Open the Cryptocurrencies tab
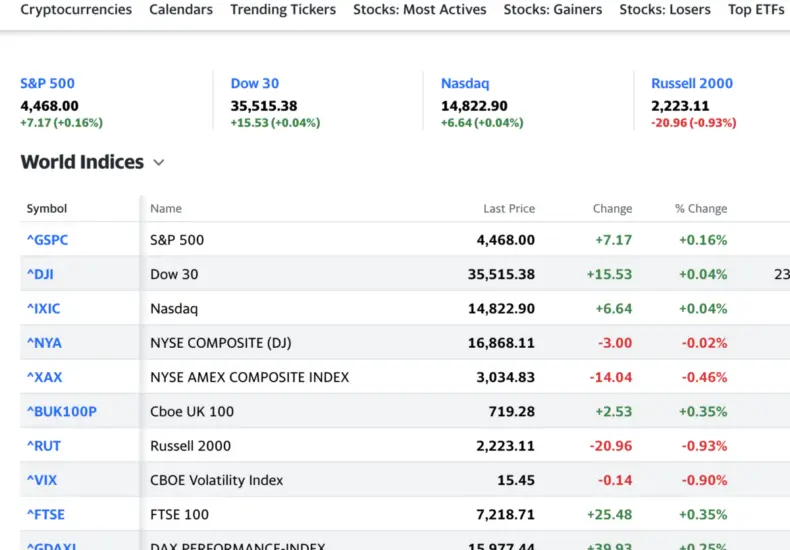 pos(76,10)
